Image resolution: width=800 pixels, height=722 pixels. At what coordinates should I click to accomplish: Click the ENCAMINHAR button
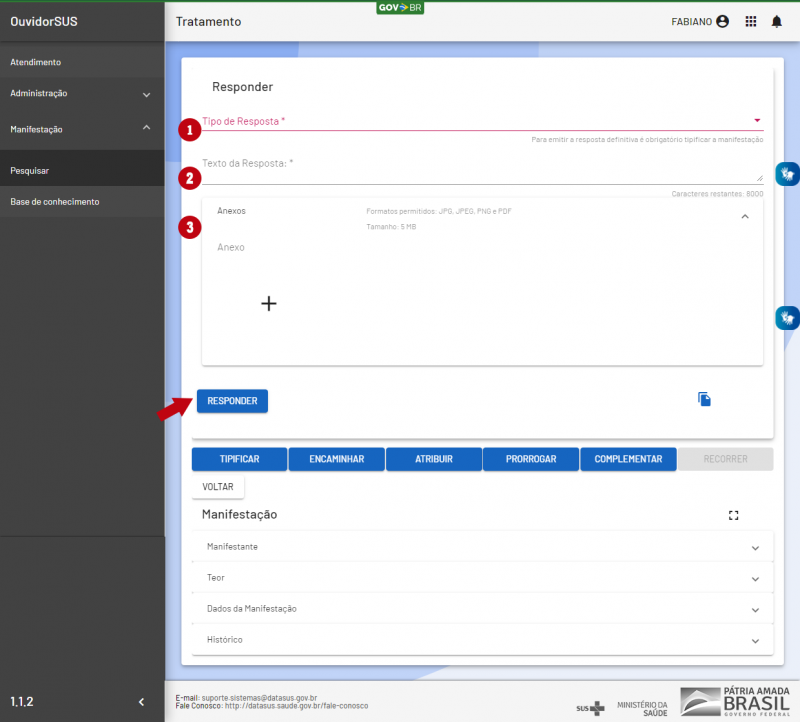pyautogui.click(x=336, y=459)
